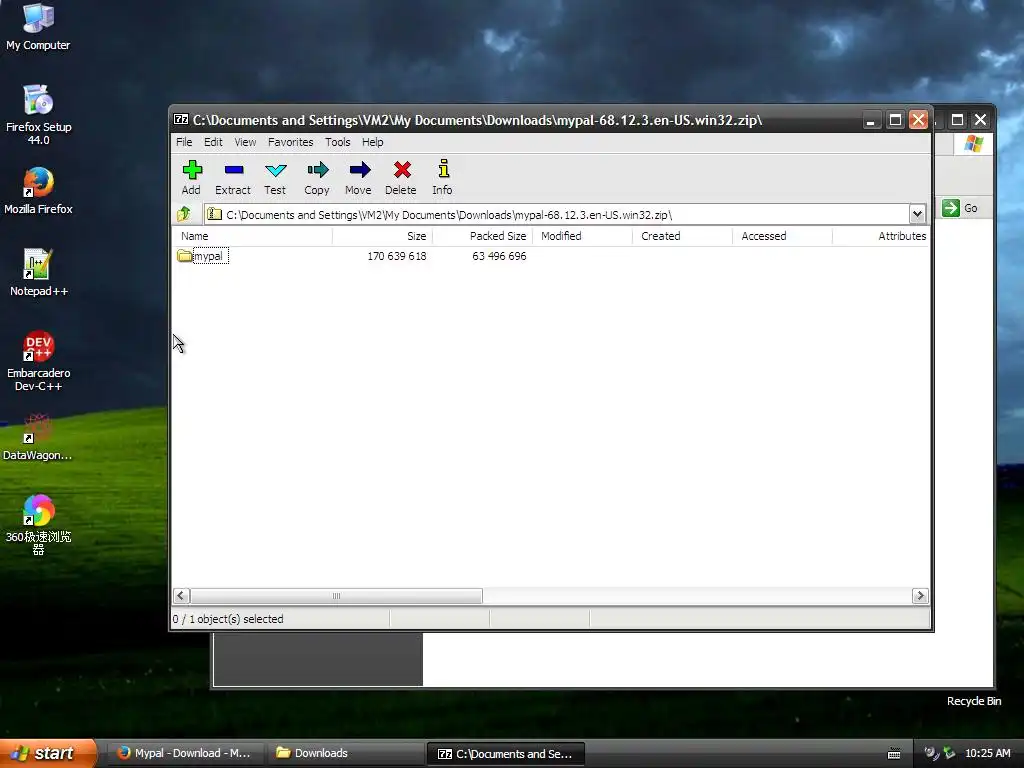Click the Copy toolbar icon

[x=317, y=177]
